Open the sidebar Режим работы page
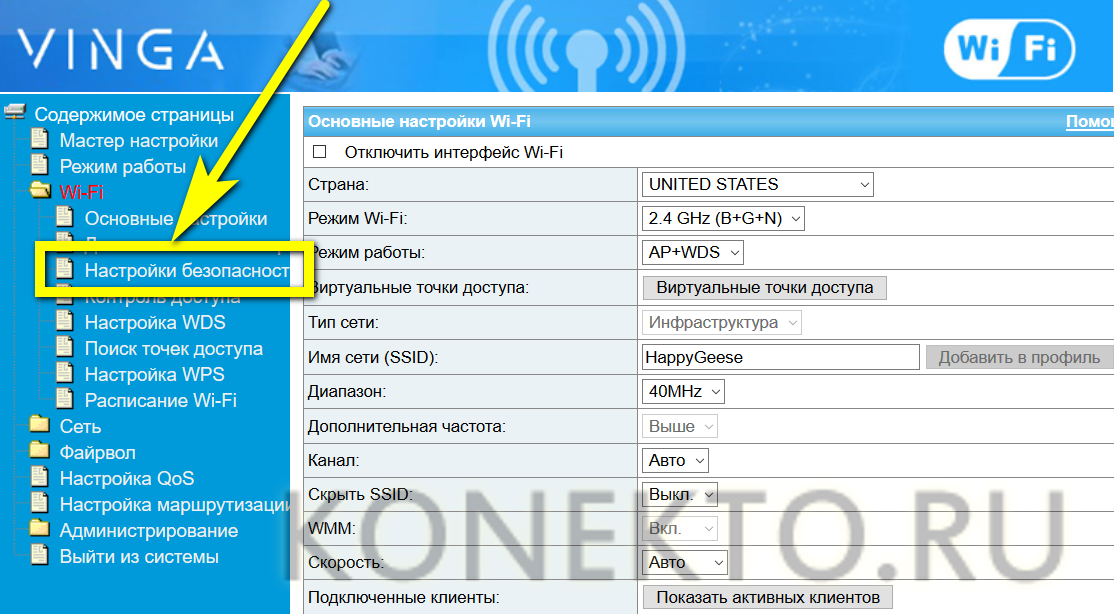The height and width of the screenshot is (614, 1114). pos(122,166)
